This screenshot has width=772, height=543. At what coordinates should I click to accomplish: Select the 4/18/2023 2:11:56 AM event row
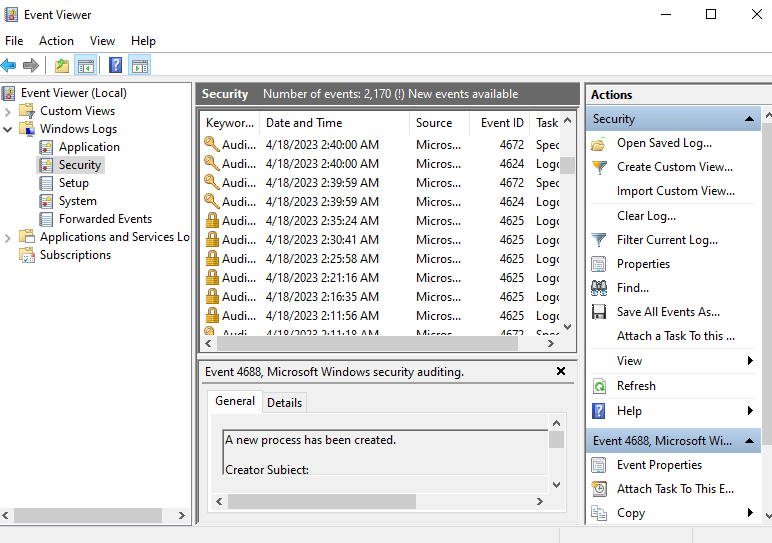(x=381, y=316)
